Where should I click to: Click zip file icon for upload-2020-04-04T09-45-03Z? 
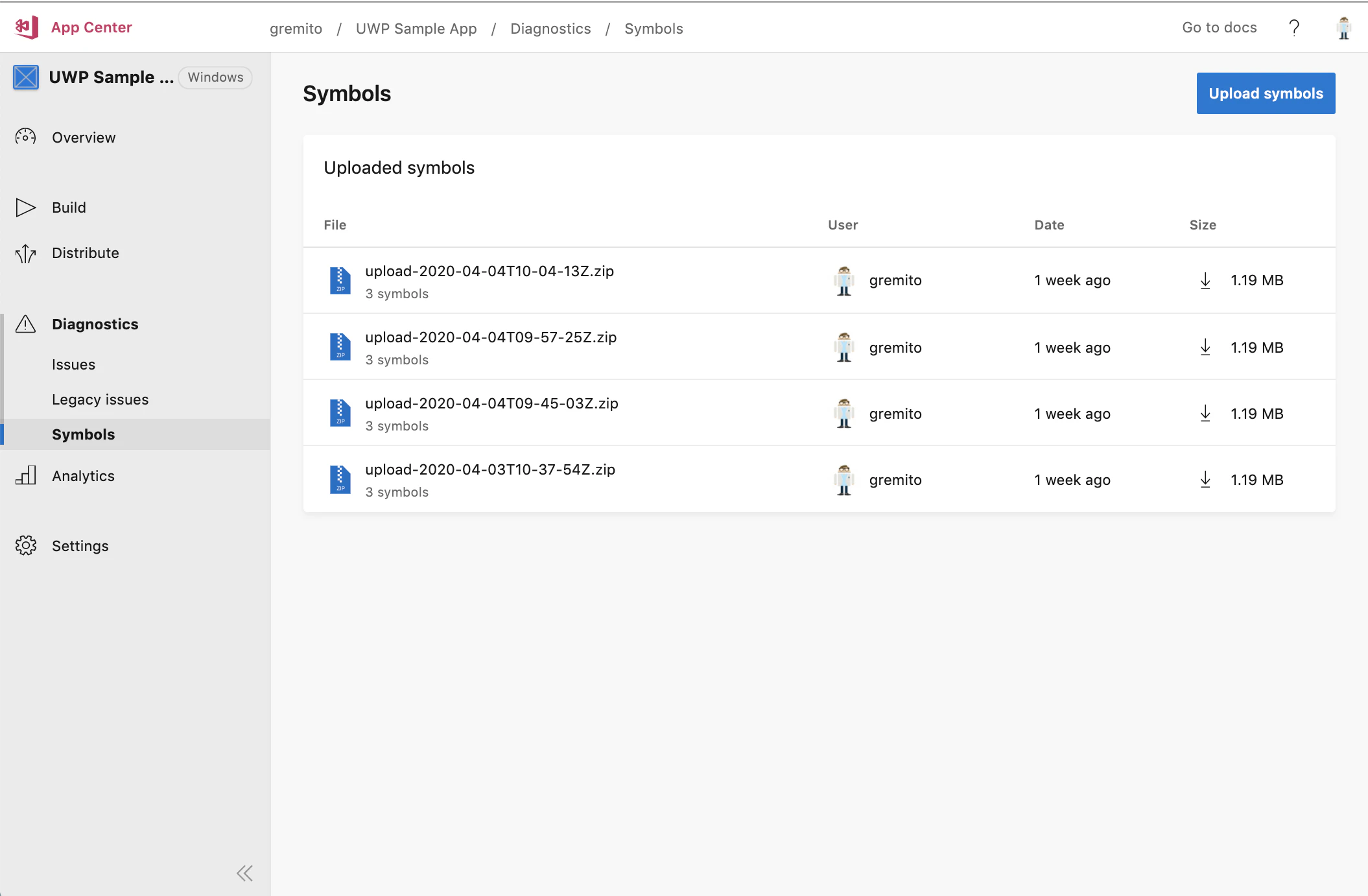click(340, 413)
